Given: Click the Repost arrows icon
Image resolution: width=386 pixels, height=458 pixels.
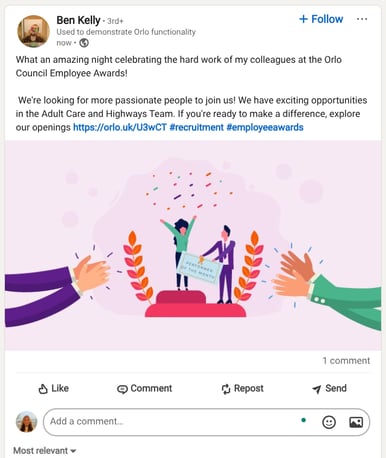Looking at the screenshot, I should 226,389.
